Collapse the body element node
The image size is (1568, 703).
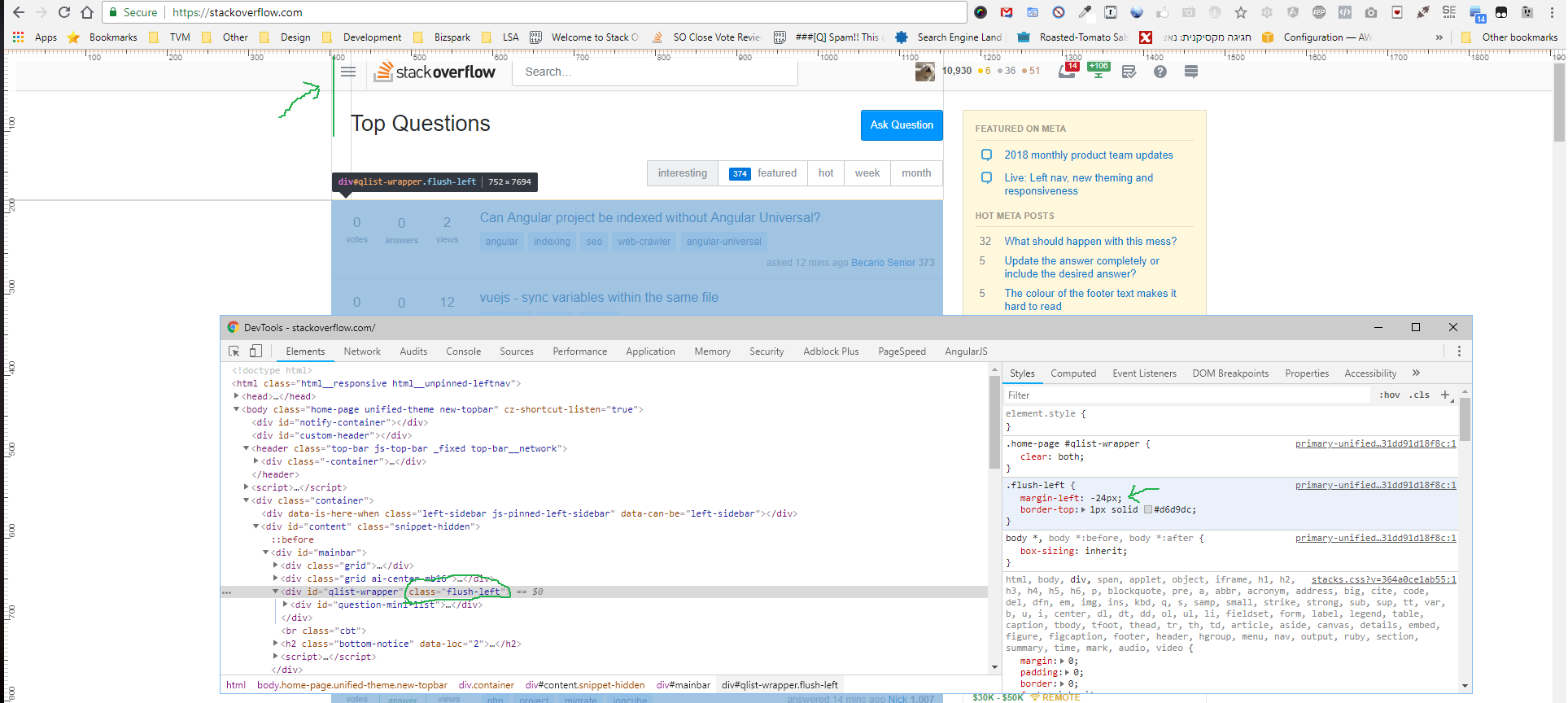[237, 409]
